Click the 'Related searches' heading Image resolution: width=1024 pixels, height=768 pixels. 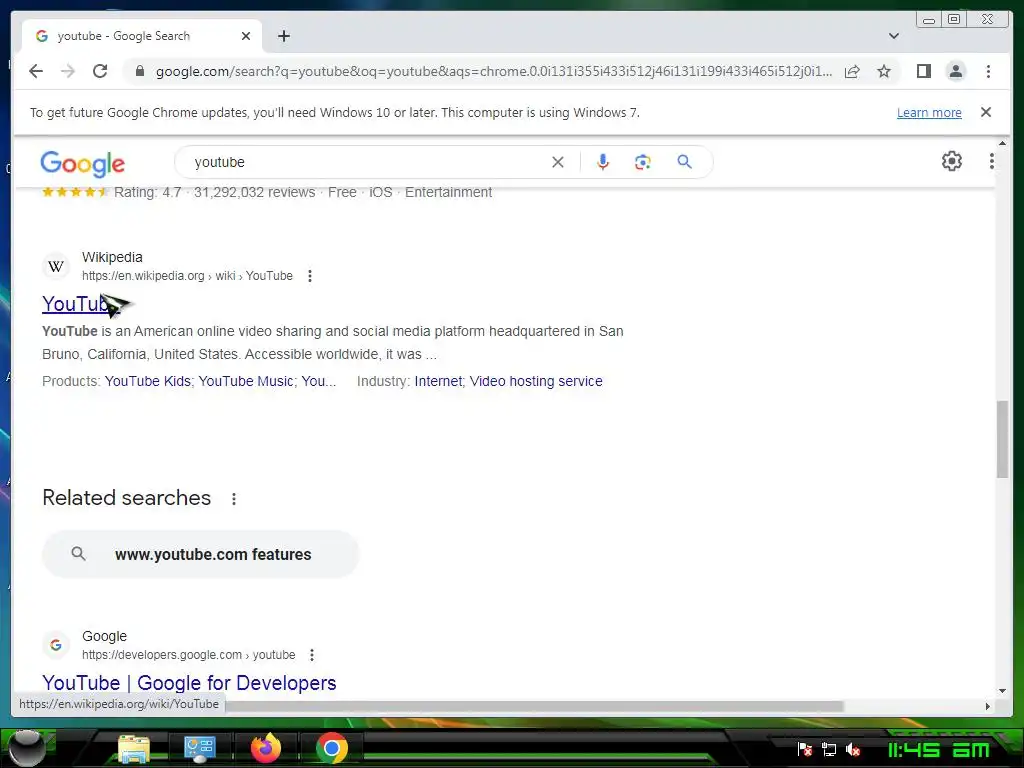127,498
